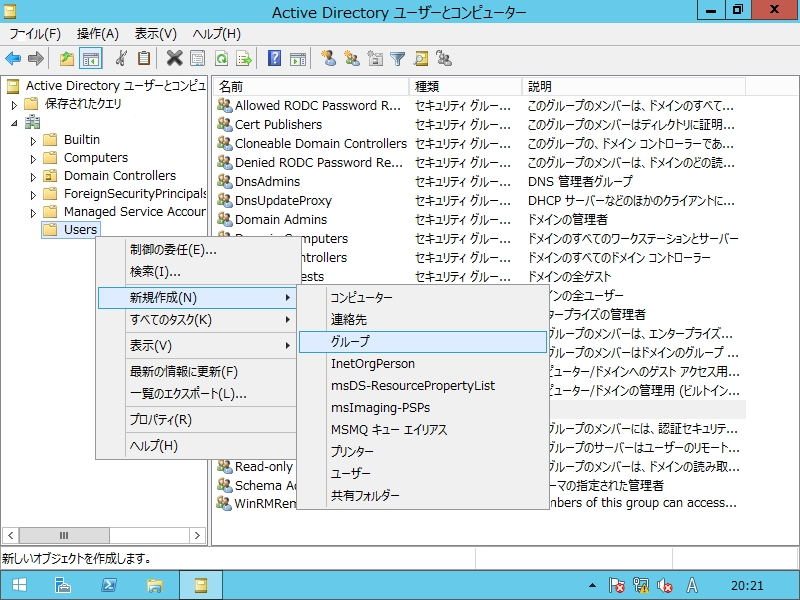Open the 操作(A) menu in menu bar

tap(98, 34)
